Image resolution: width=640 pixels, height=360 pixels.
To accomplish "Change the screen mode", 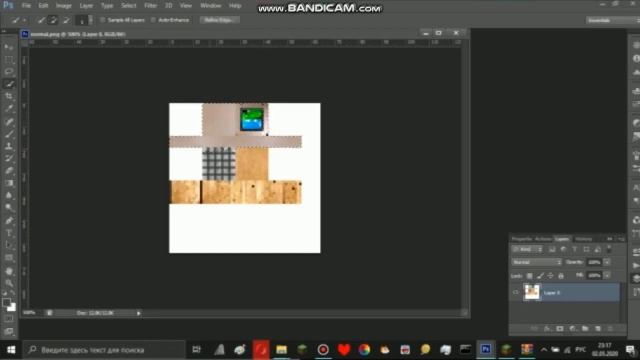I will coord(9,331).
